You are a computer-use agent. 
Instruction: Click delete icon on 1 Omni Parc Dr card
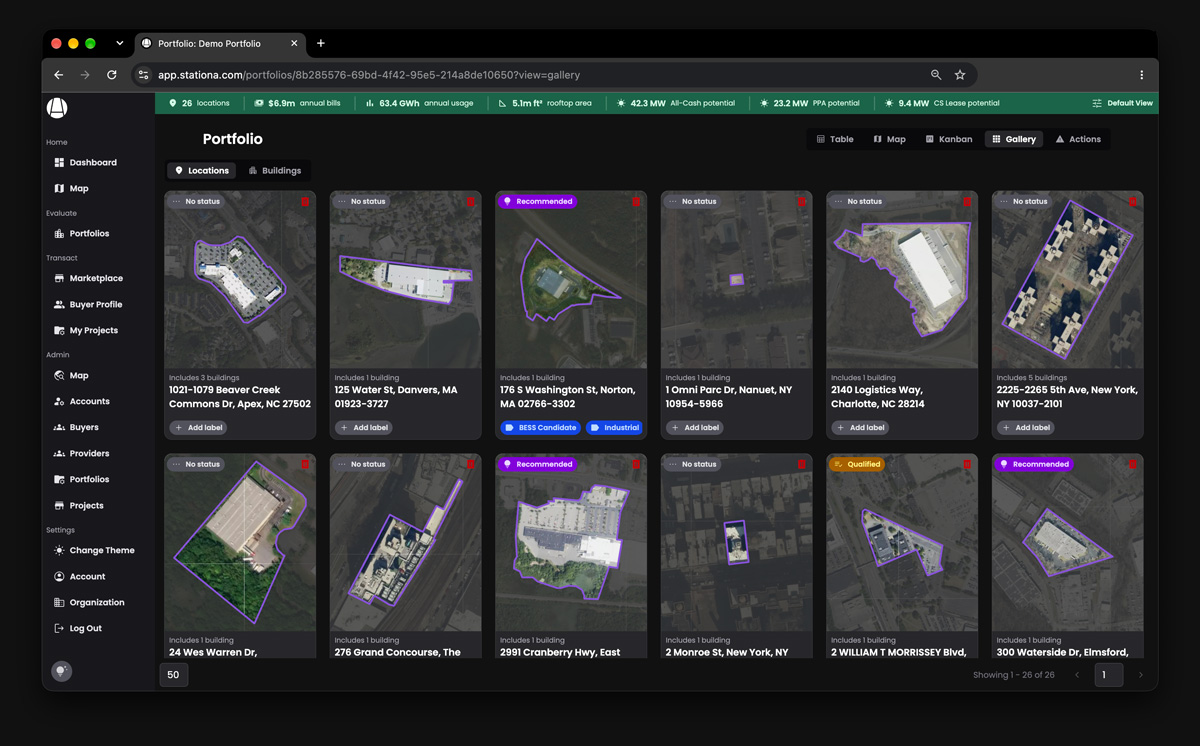(801, 202)
